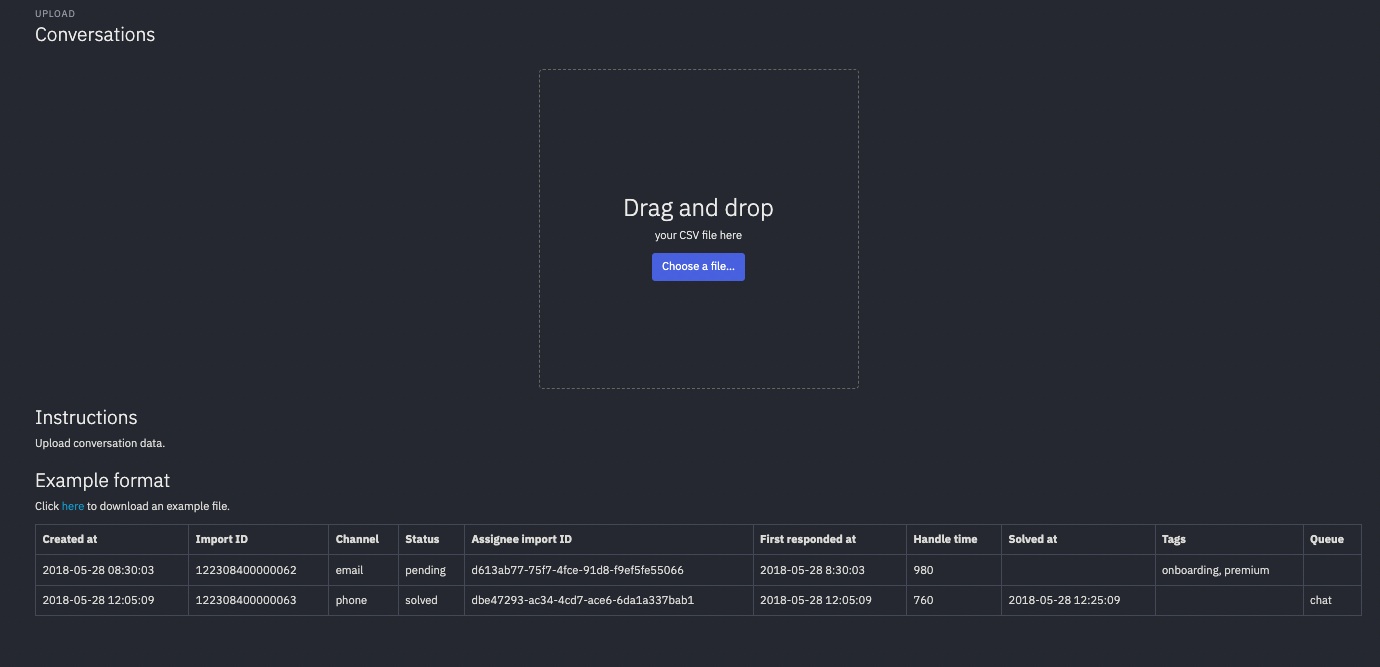
Task: Select the 'your CSV file here' text
Action: (698, 236)
